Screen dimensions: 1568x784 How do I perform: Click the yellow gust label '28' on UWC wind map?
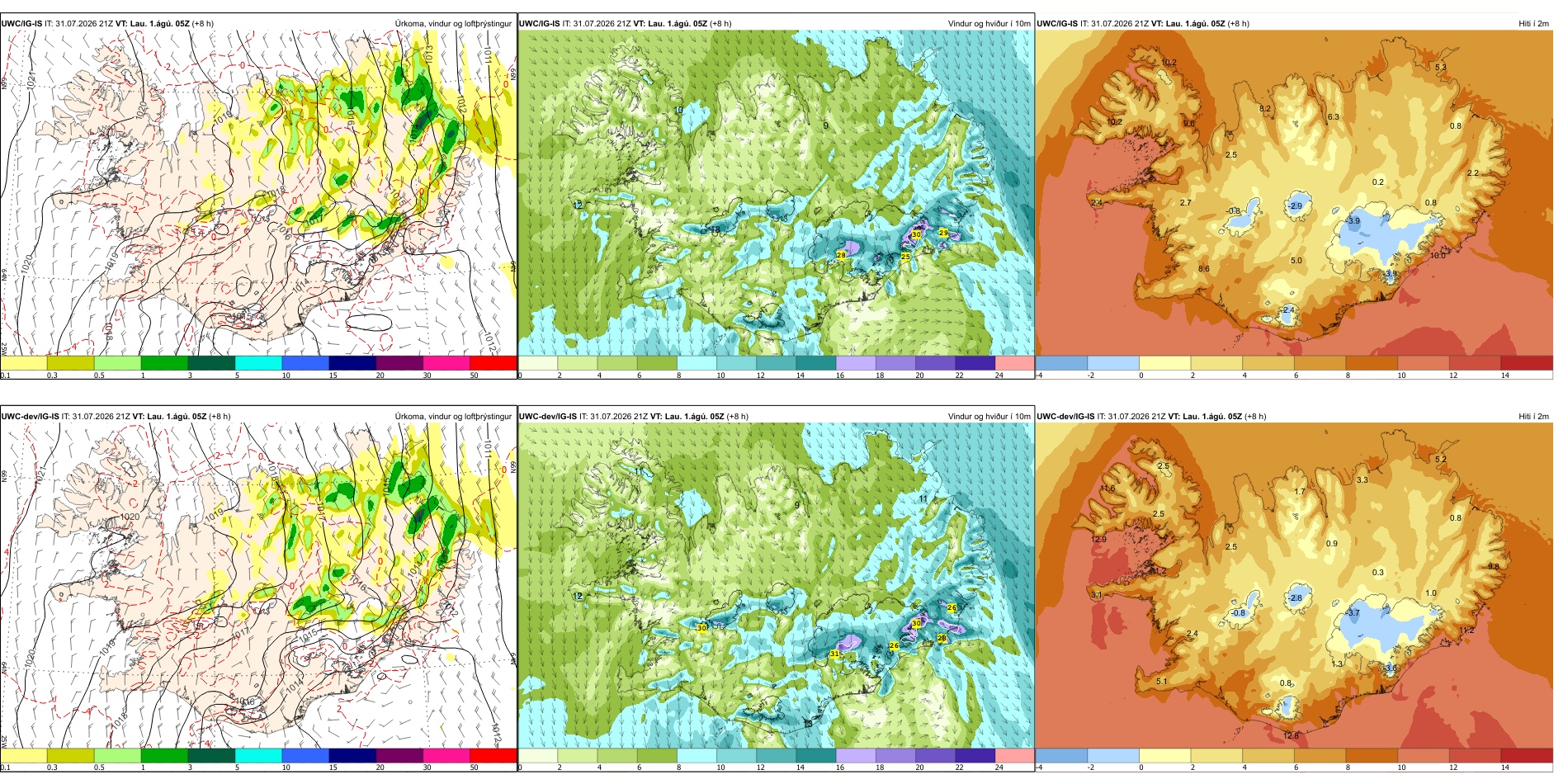pos(841,255)
